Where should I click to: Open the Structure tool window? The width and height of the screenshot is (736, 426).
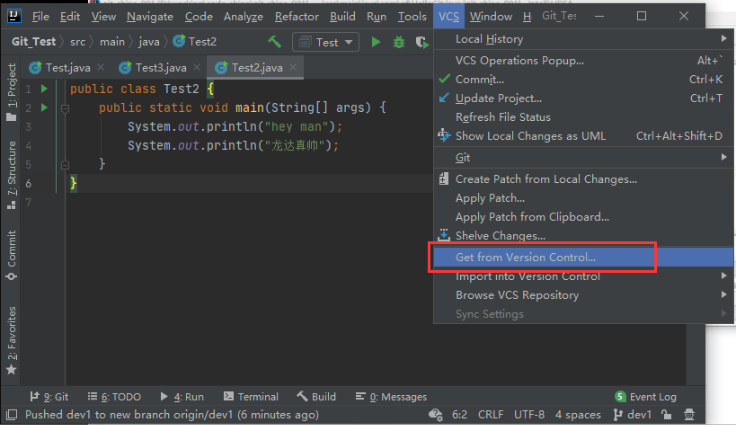click(x=11, y=175)
